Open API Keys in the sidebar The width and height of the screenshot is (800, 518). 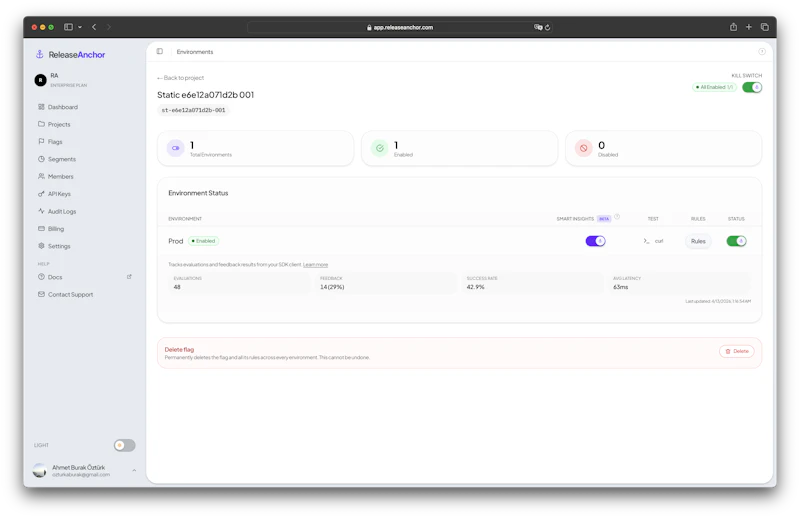tap(55, 194)
